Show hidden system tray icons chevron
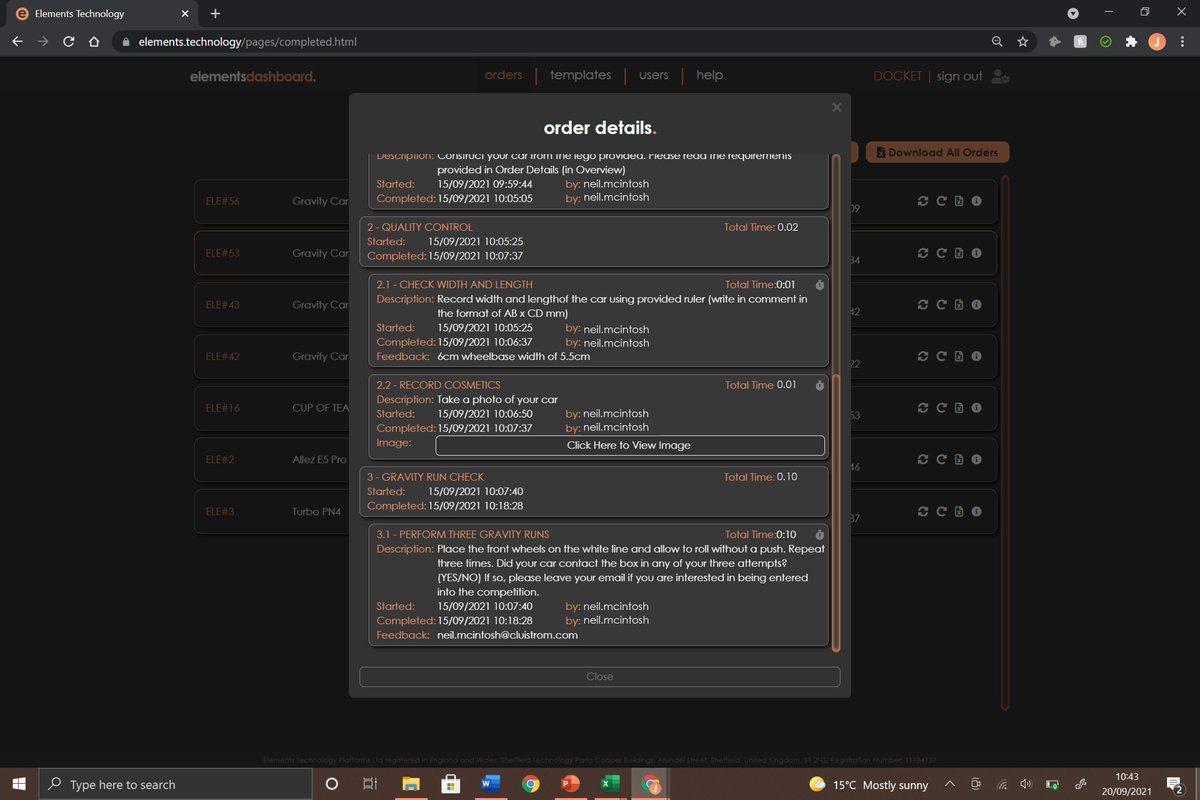This screenshot has height=800, width=1200. pos(949,785)
